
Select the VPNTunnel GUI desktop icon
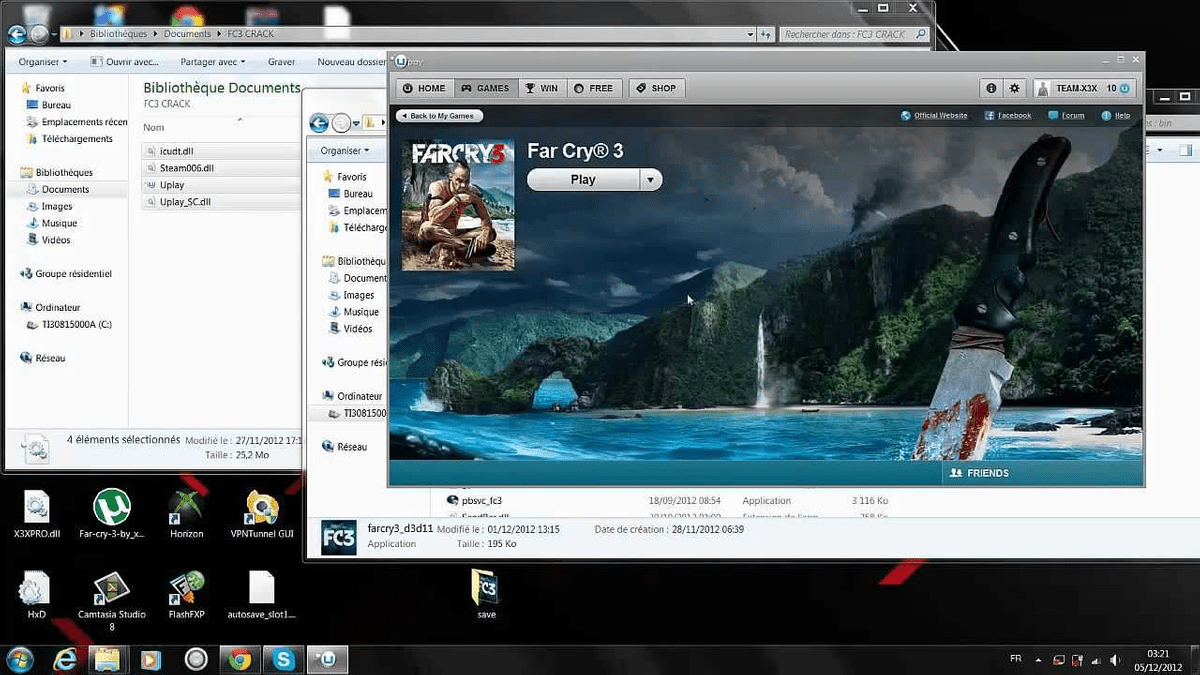pos(260,510)
